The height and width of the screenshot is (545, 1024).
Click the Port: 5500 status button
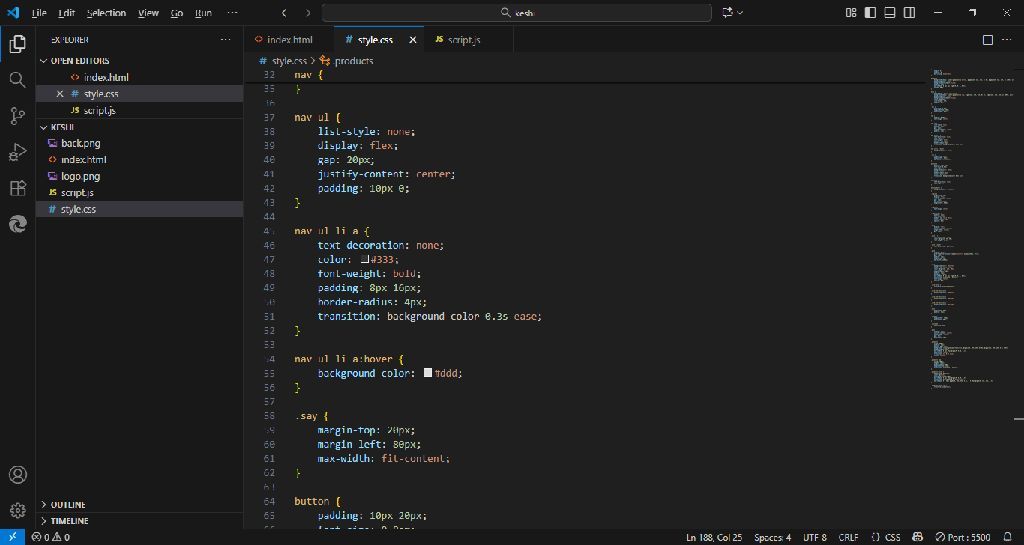click(x=963, y=537)
